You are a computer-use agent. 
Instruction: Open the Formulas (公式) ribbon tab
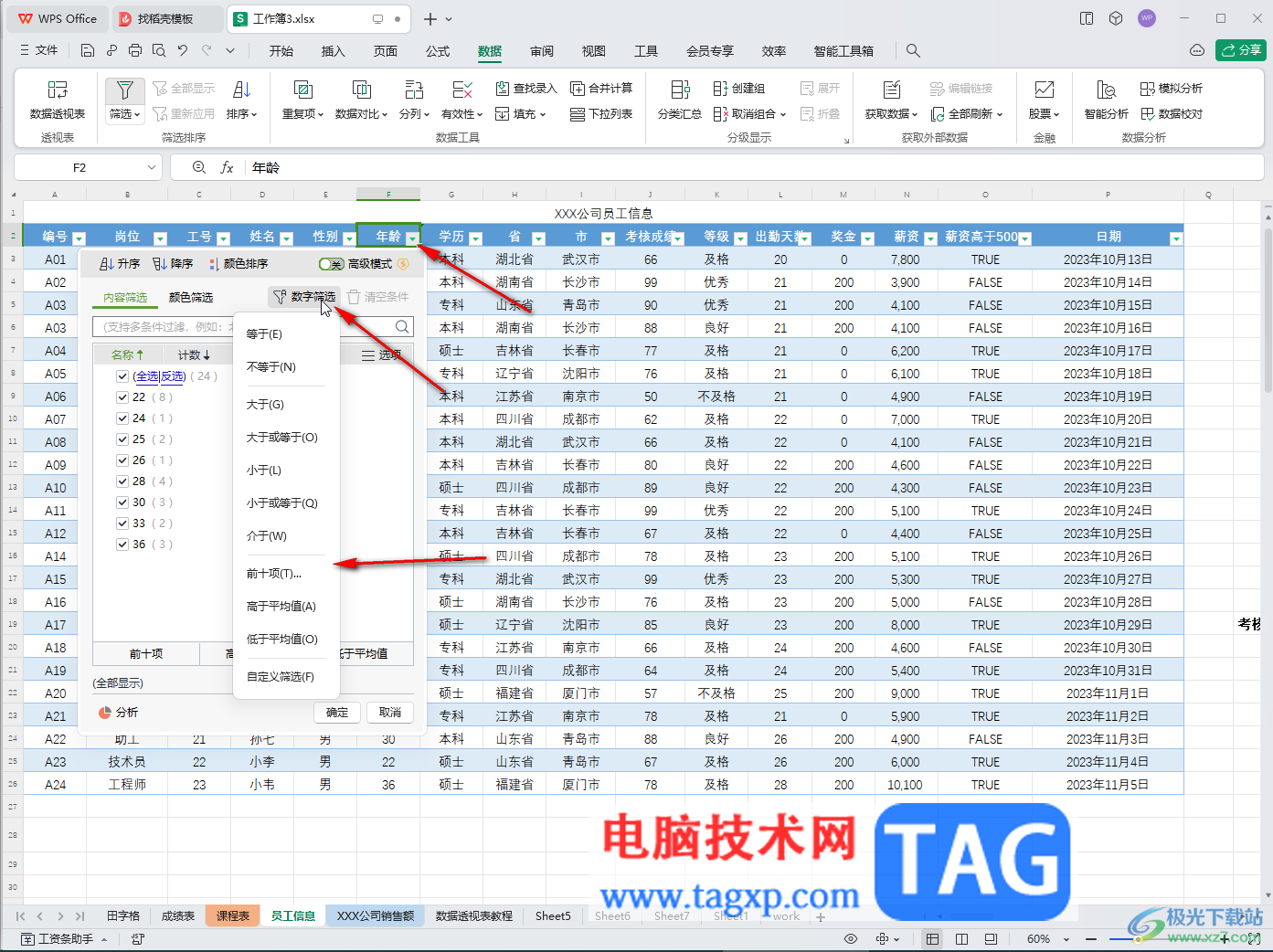tap(438, 51)
